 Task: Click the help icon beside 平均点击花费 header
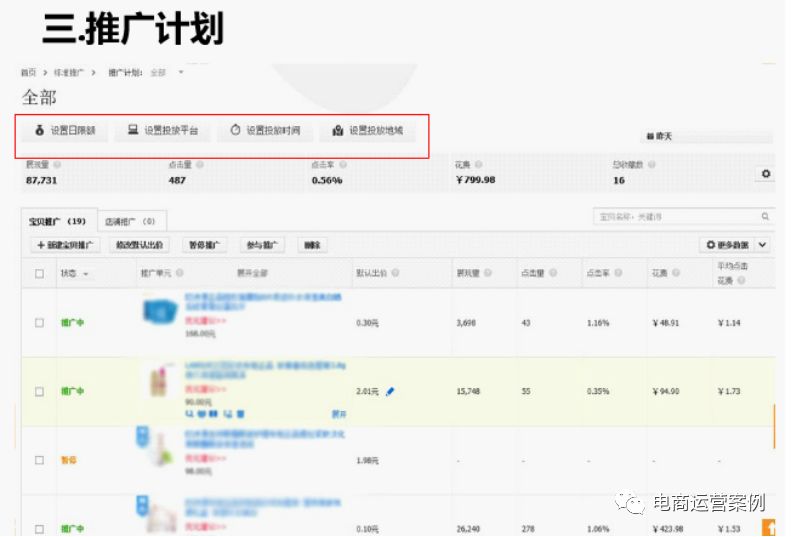pos(741,280)
